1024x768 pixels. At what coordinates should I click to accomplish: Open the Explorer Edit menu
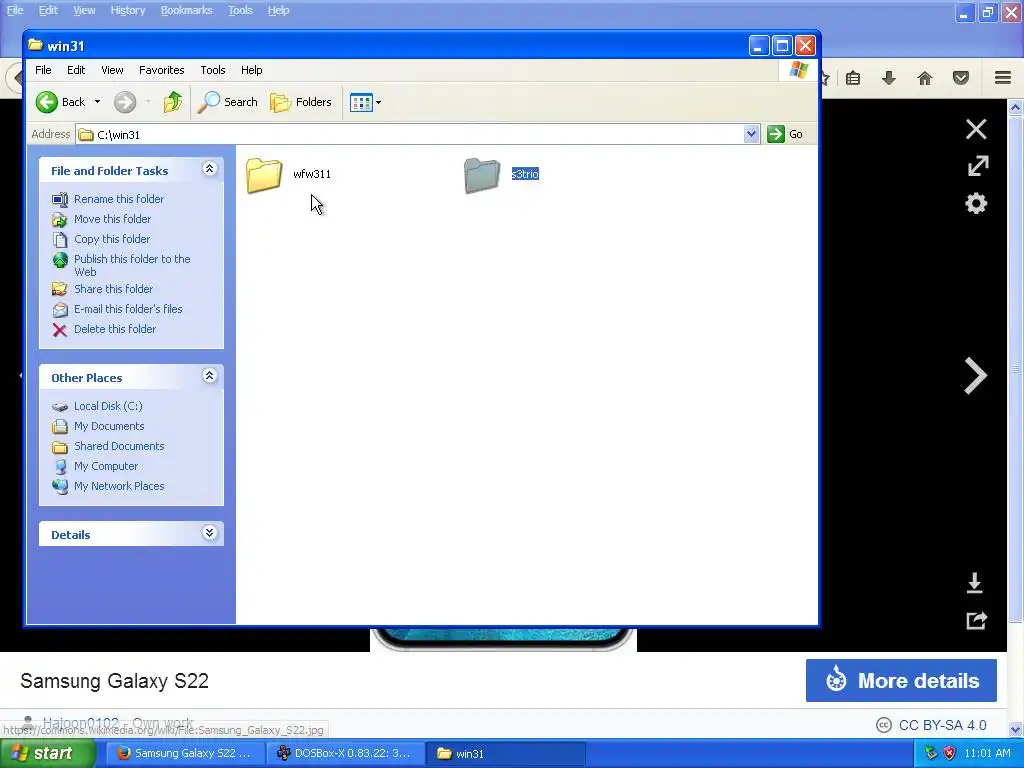pyautogui.click(x=76, y=70)
